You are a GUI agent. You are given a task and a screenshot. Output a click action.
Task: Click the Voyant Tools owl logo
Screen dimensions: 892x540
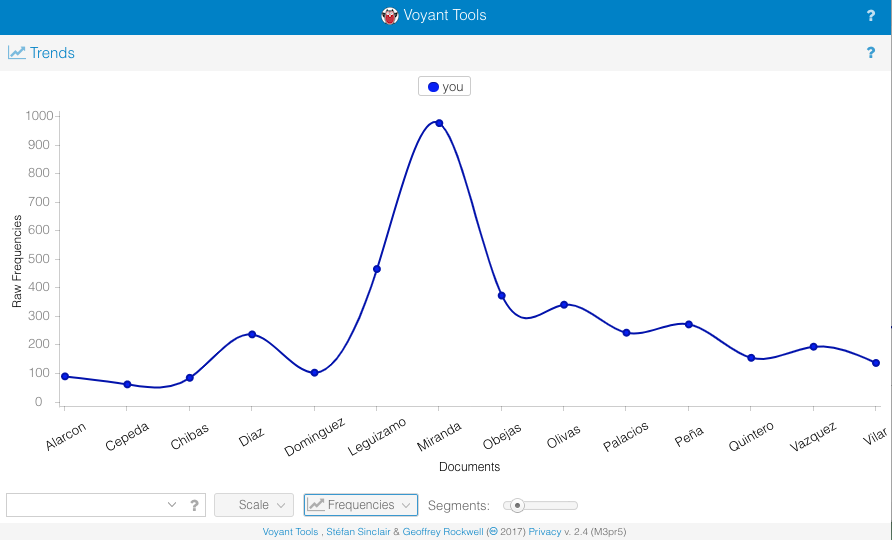click(390, 16)
